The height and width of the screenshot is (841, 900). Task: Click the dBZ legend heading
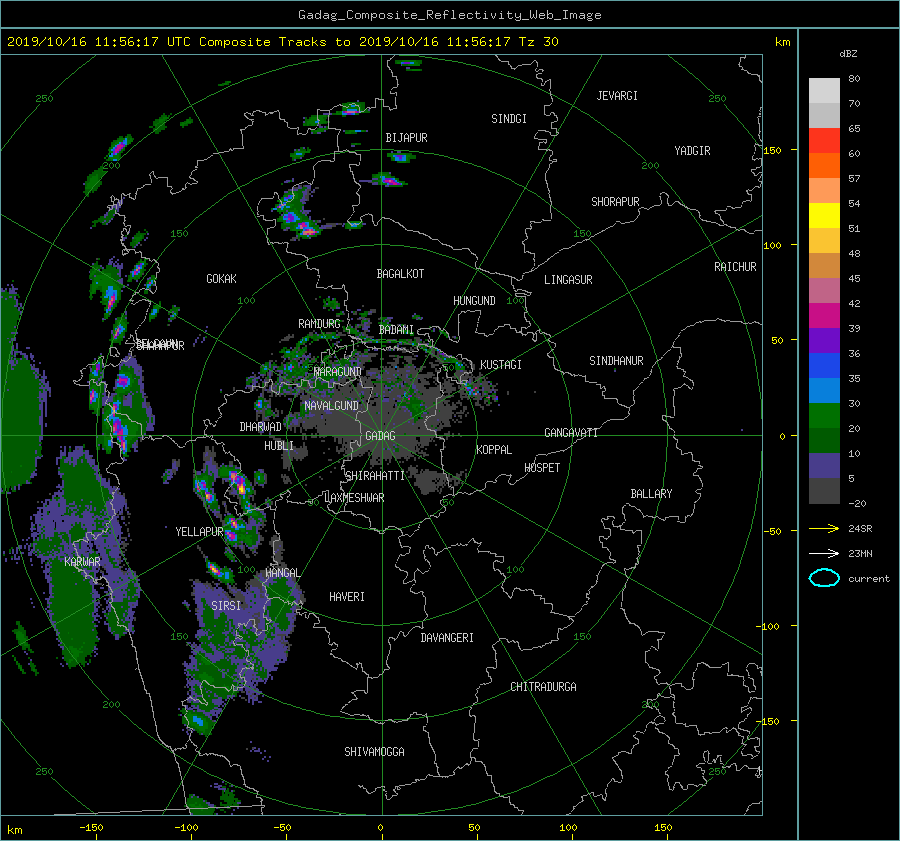pyautogui.click(x=848, y=54)
